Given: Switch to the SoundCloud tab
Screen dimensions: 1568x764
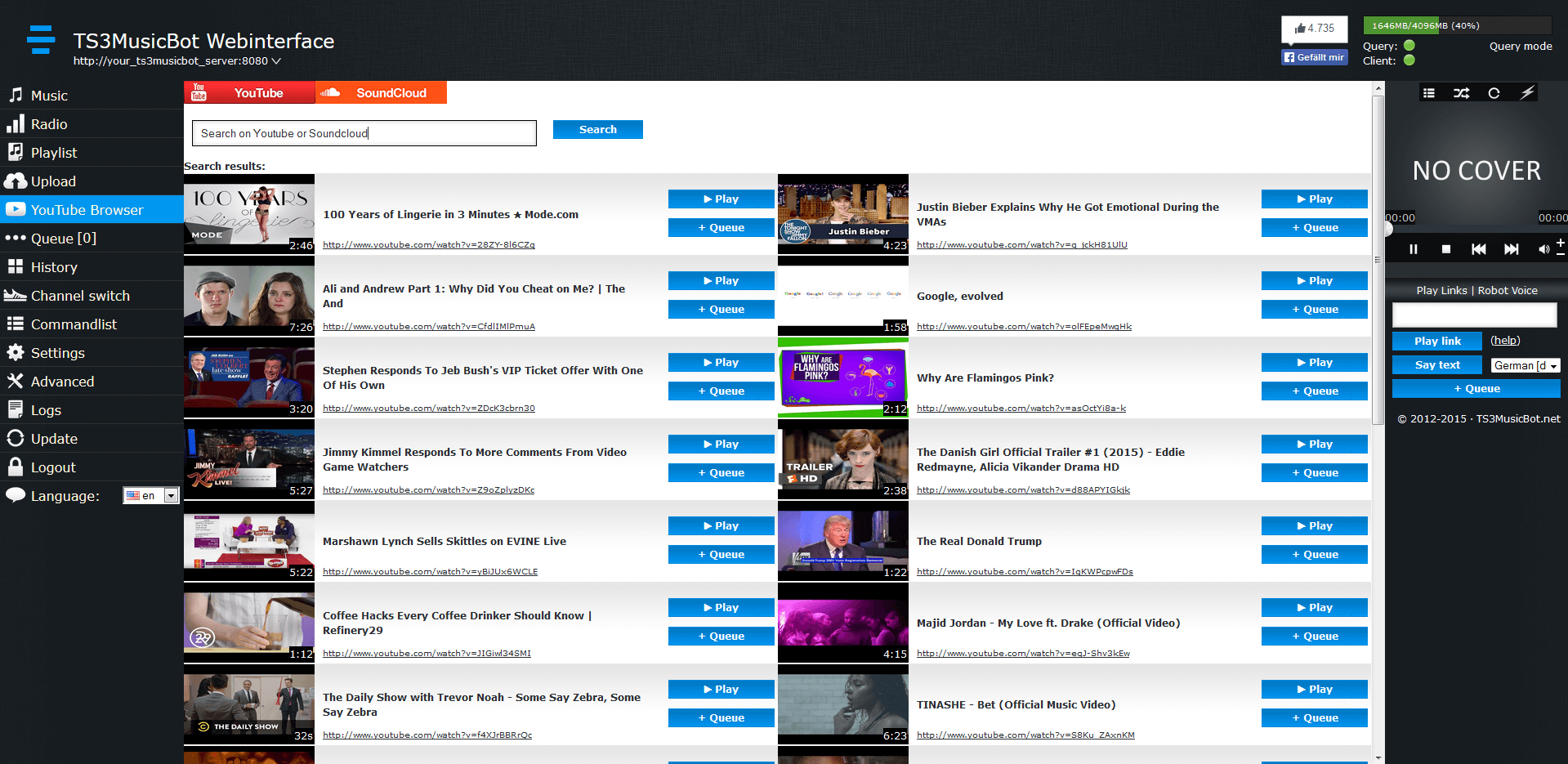Looking at the screenshot, I should [x=381, y=92].
